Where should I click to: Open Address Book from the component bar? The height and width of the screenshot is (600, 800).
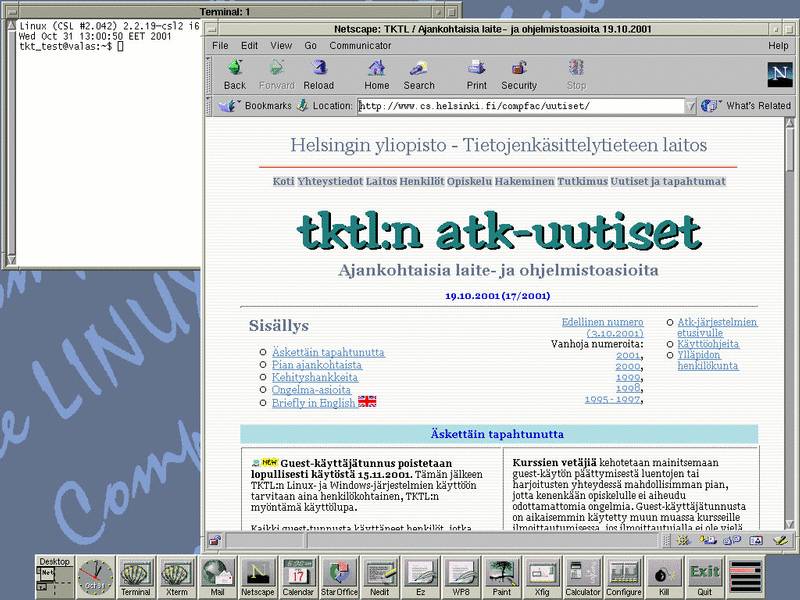756,540
